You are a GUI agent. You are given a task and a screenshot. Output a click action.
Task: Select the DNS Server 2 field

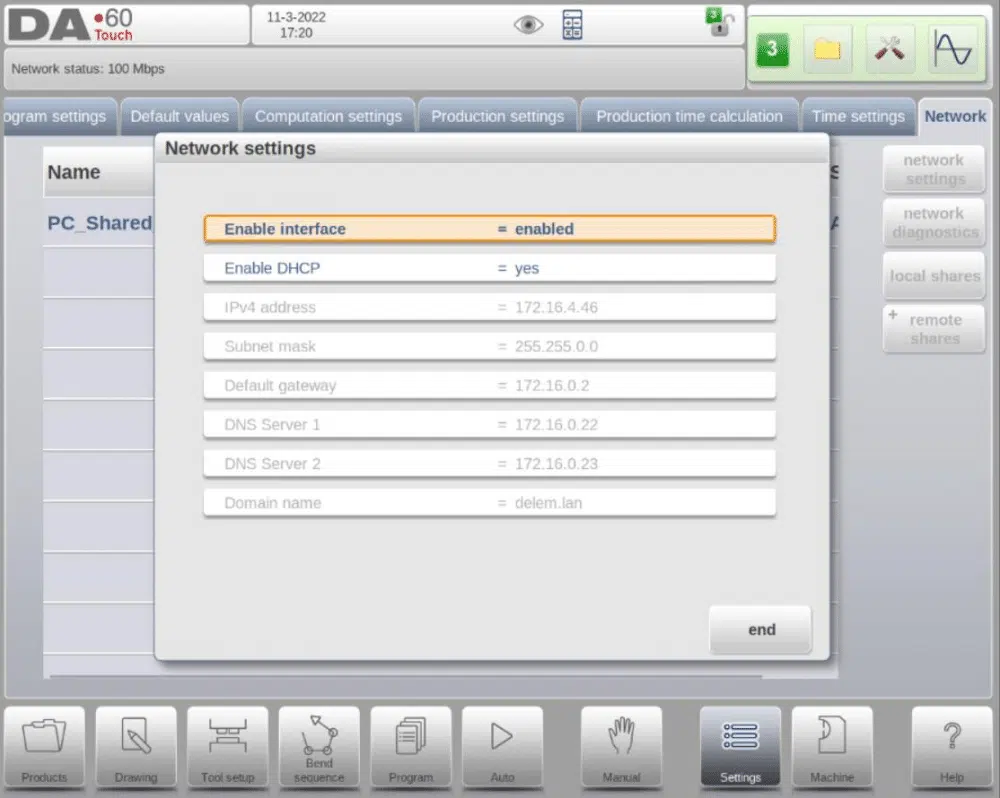point(490,464)
